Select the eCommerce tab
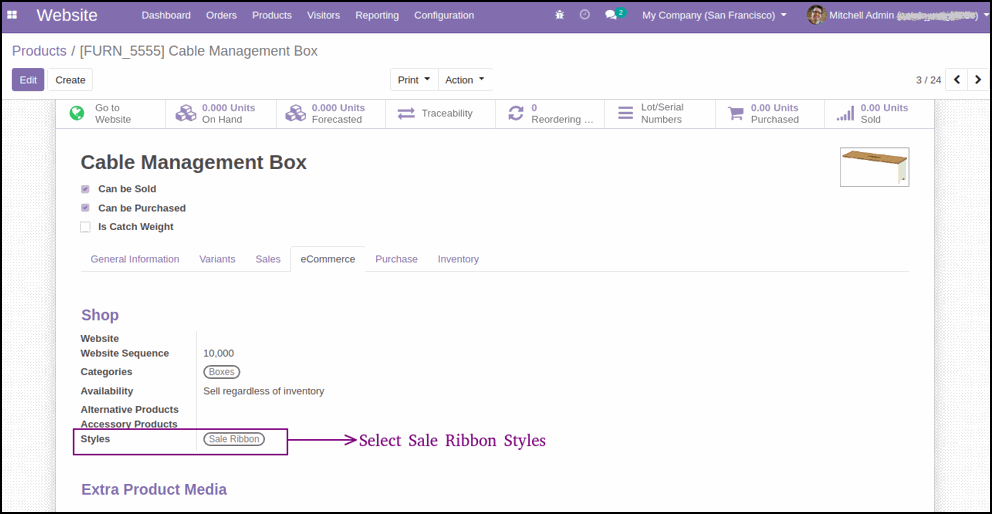Screen dimensions: 992x514 (328, 259)
